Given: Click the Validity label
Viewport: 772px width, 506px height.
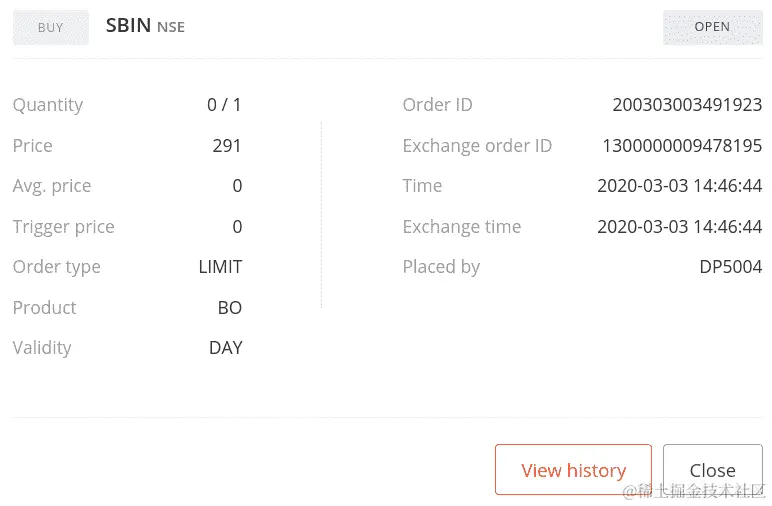Looking at the screenshot, I should 42,348.
